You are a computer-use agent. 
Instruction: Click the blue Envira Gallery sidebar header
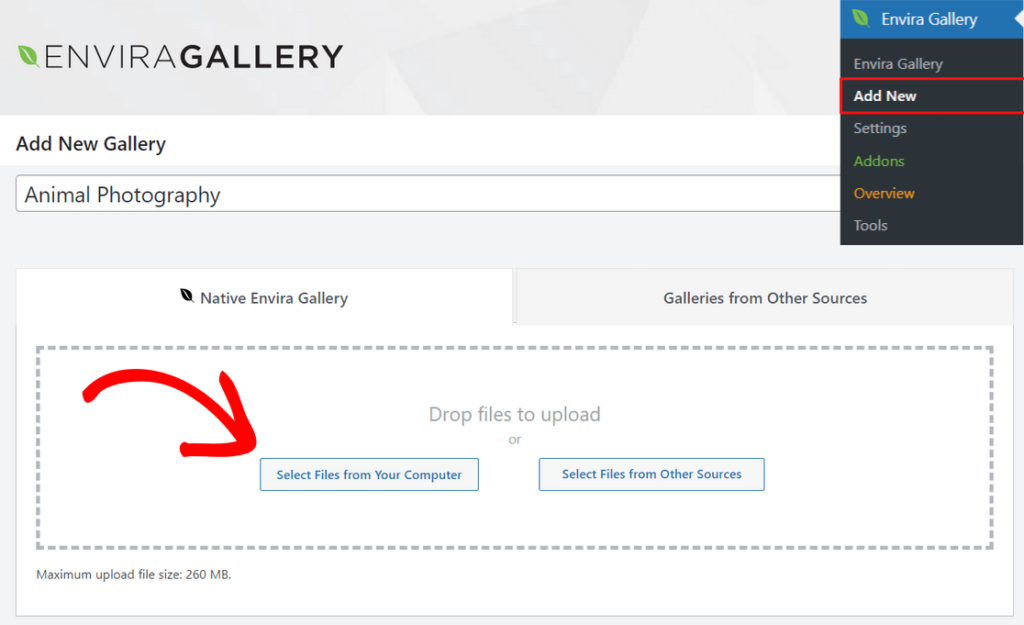[930, 18]
